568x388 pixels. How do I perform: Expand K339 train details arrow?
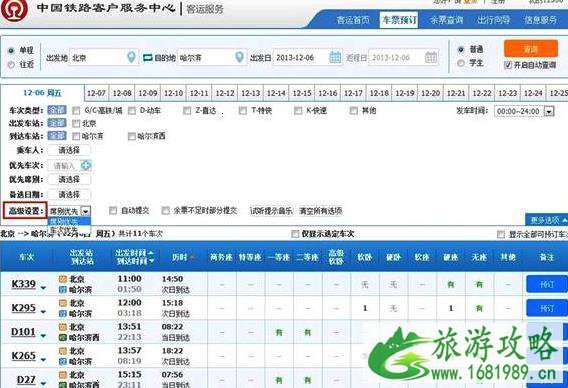(x=43, y=288)
